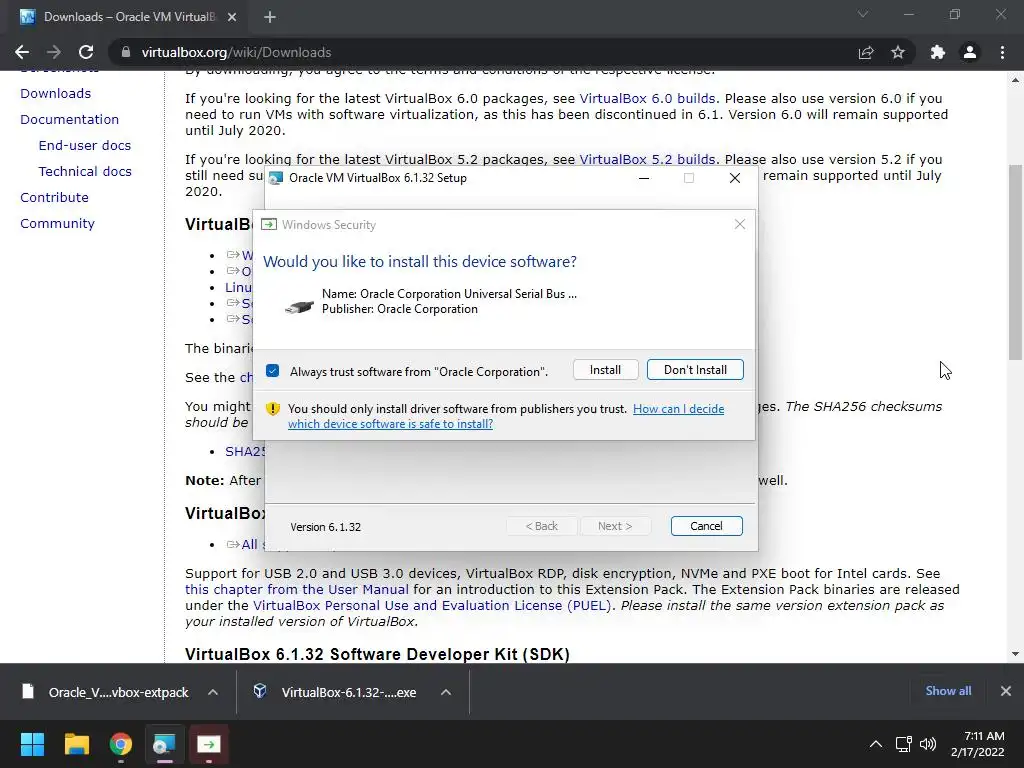This screenshot has width=1024, height=768.
Task: Open File Explorer from the taskbar
Action: pos(76,744)
